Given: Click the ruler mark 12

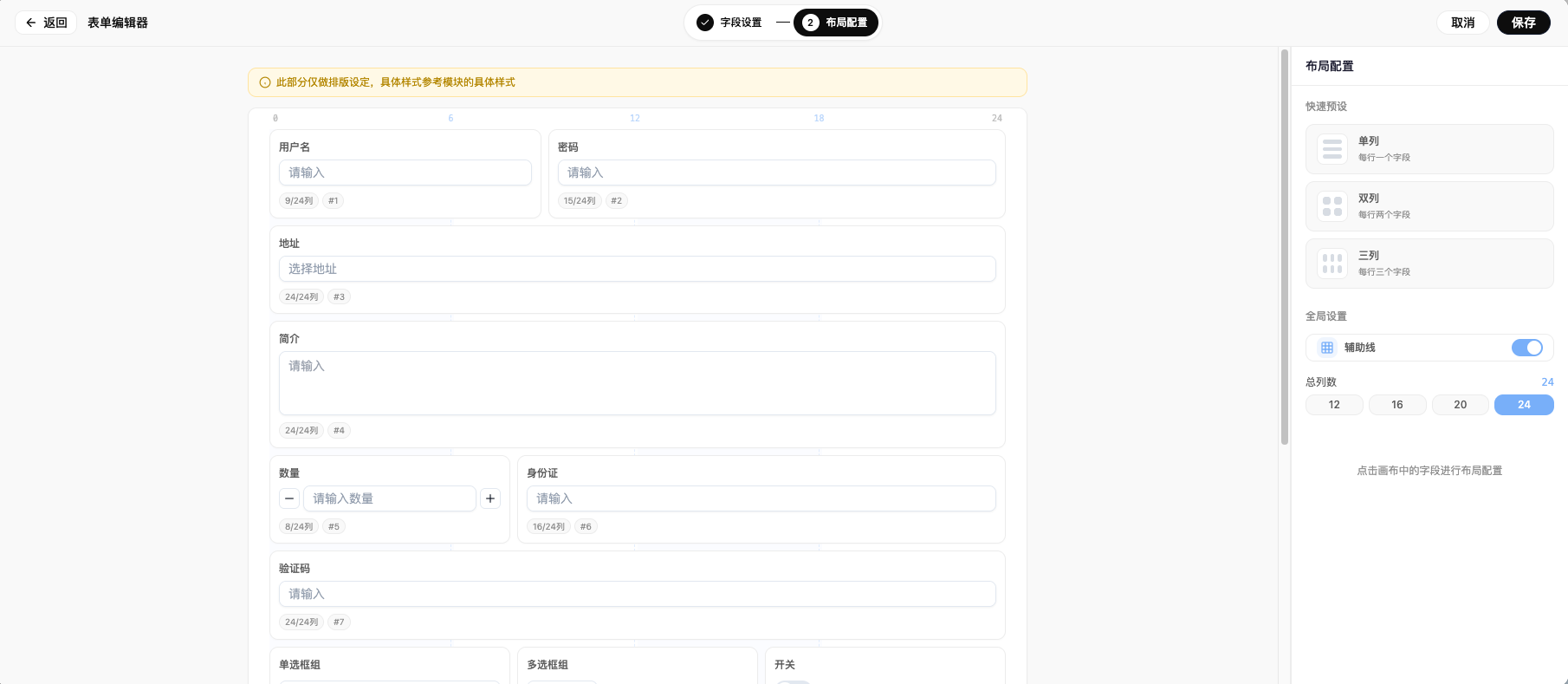Looking at the screenshot, I should pos(635,119).
